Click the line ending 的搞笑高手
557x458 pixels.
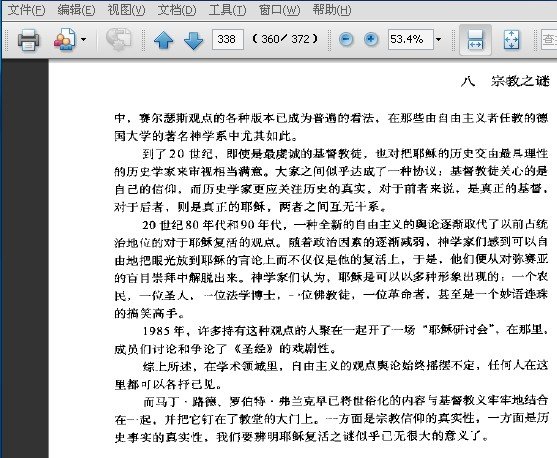coord(150,313)
